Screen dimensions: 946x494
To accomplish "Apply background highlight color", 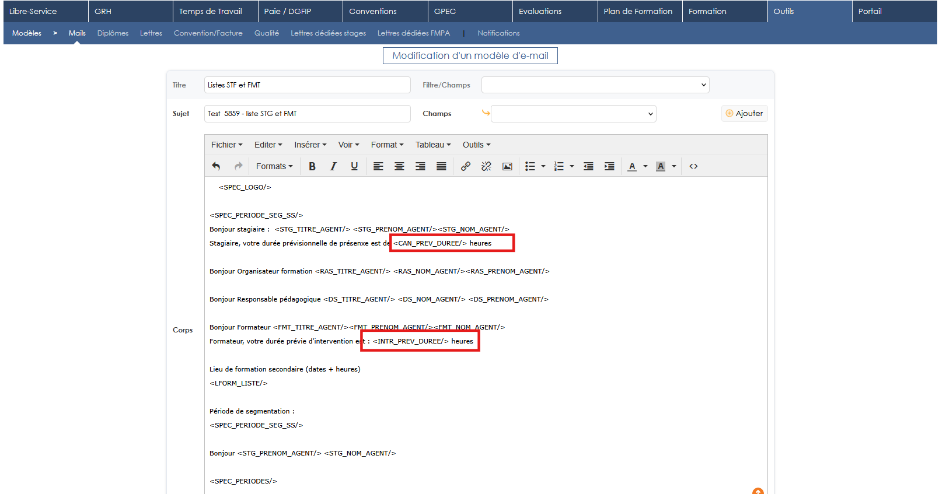I will 661,166.
